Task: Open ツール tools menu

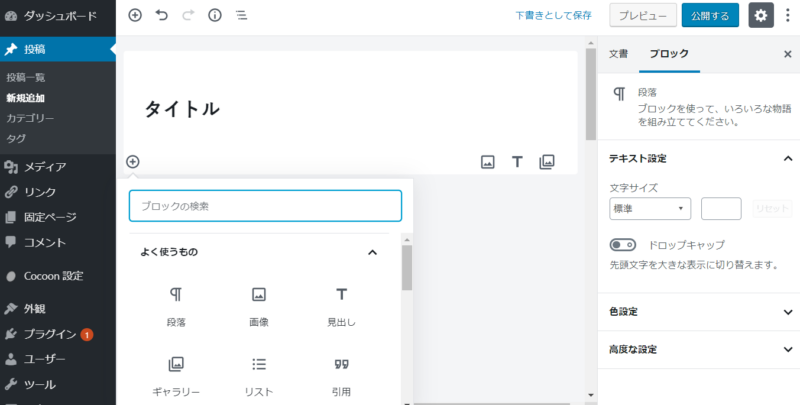Action: click(x=58, y=384)
